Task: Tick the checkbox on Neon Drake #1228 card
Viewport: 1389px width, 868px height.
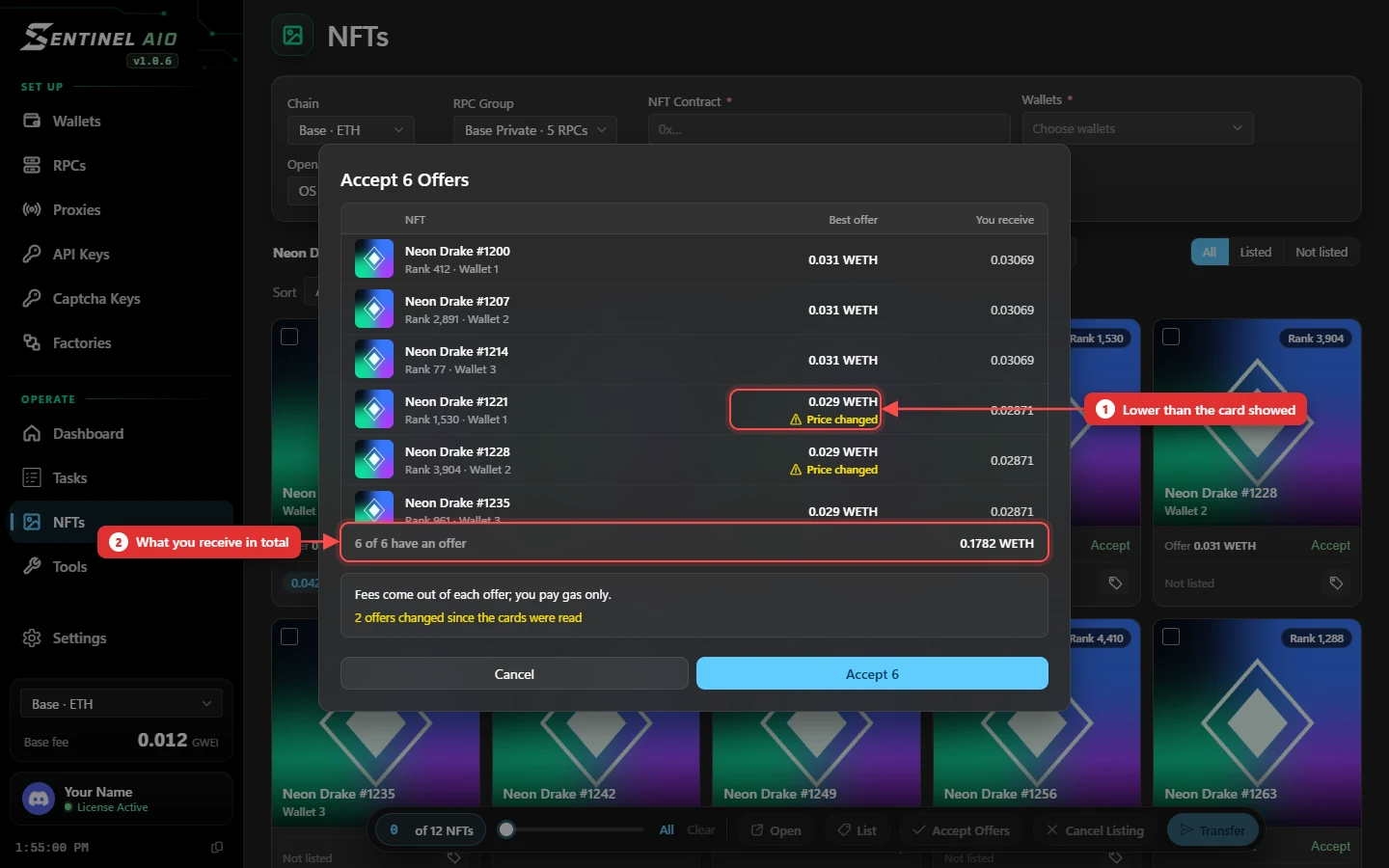Action: [x=1171, y=337]
